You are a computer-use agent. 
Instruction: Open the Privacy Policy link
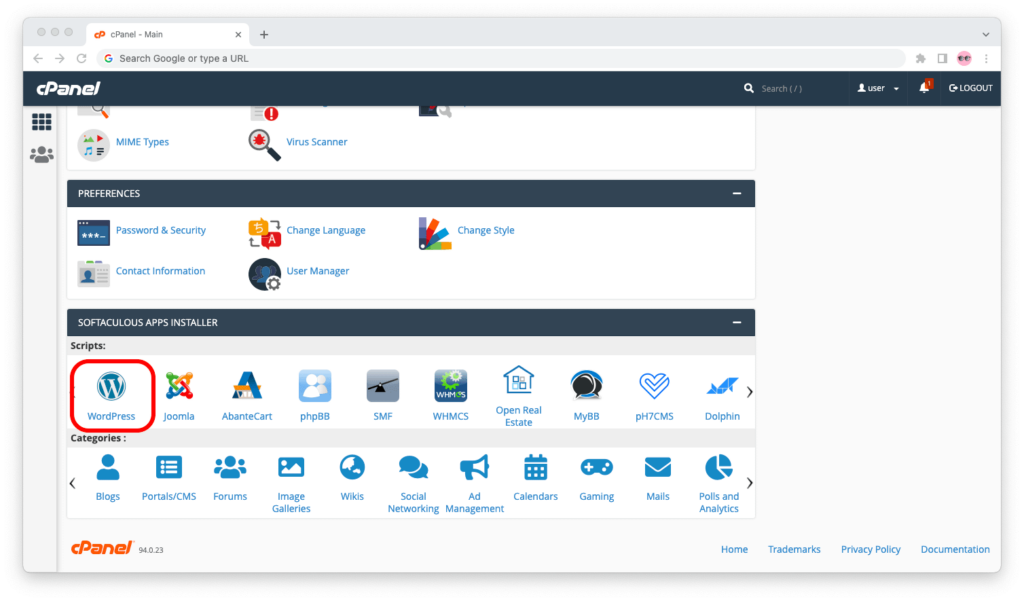(x=871, y=549)
